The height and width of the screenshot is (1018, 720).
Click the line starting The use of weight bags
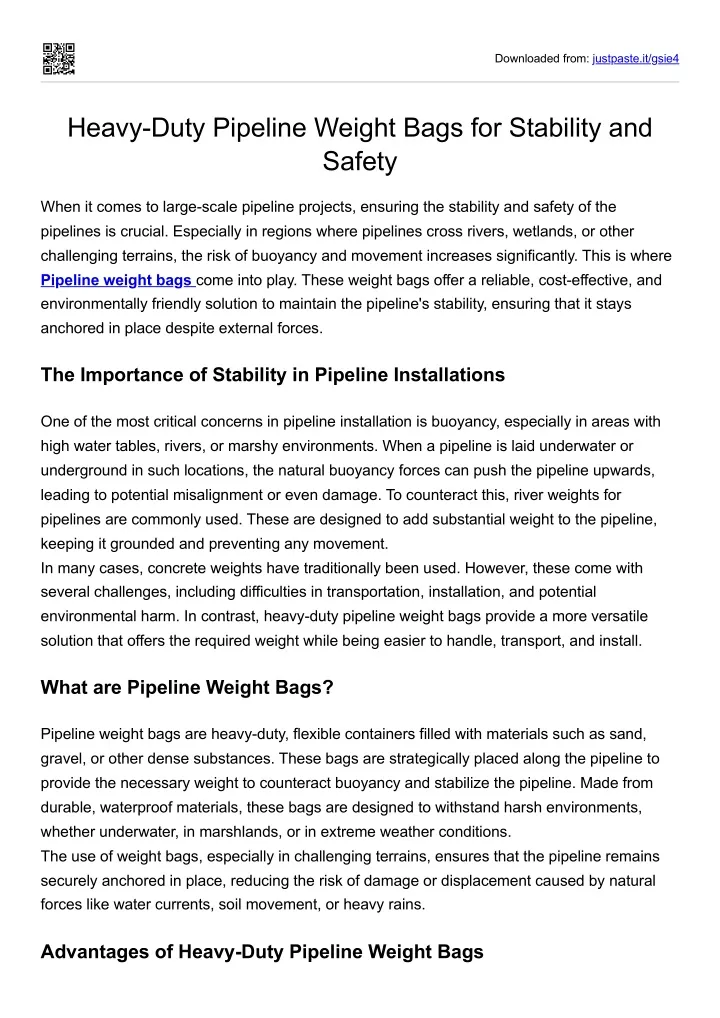coord(350,856)
